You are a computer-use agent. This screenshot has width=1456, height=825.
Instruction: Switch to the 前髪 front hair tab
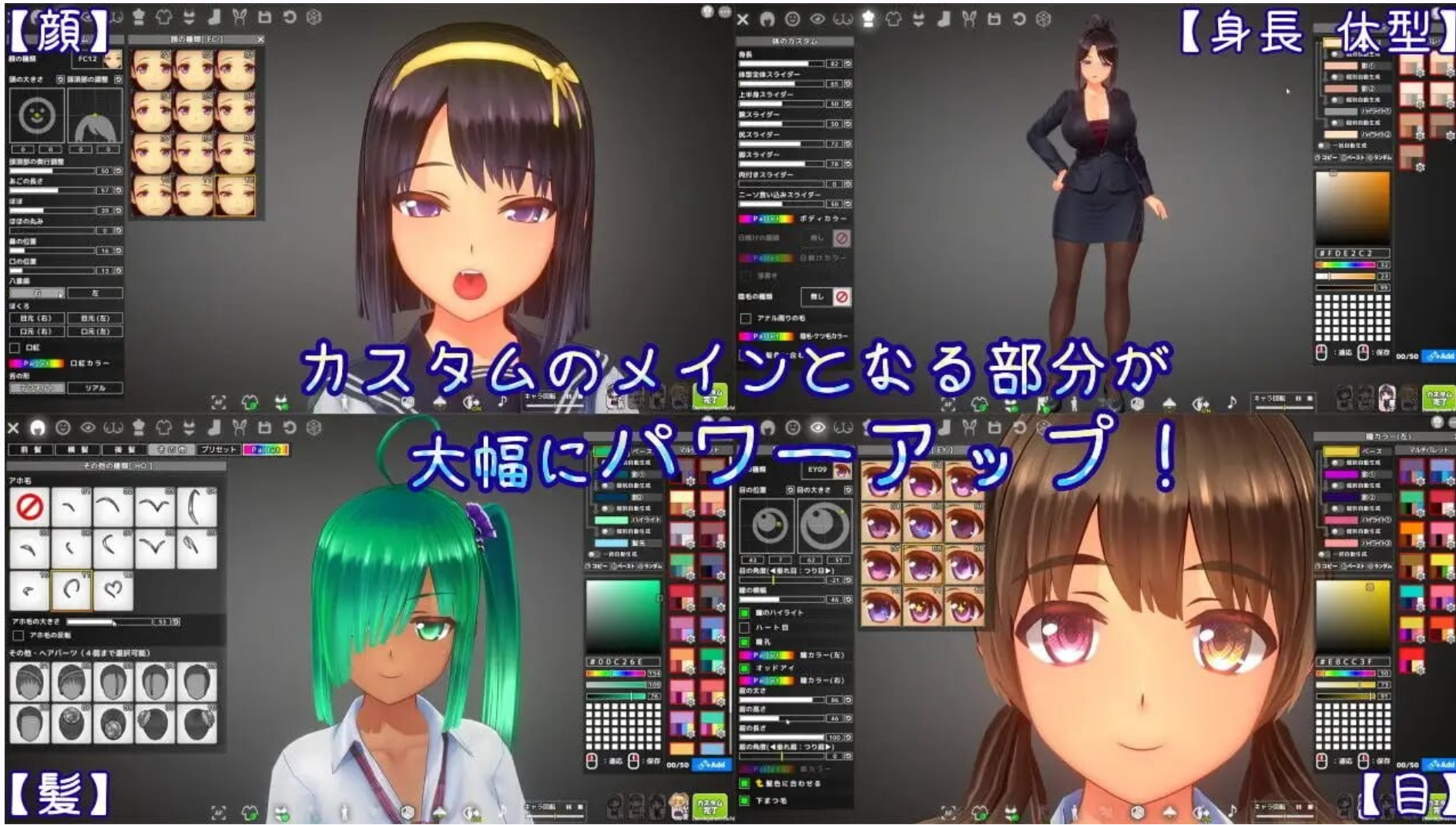[31, 450]
